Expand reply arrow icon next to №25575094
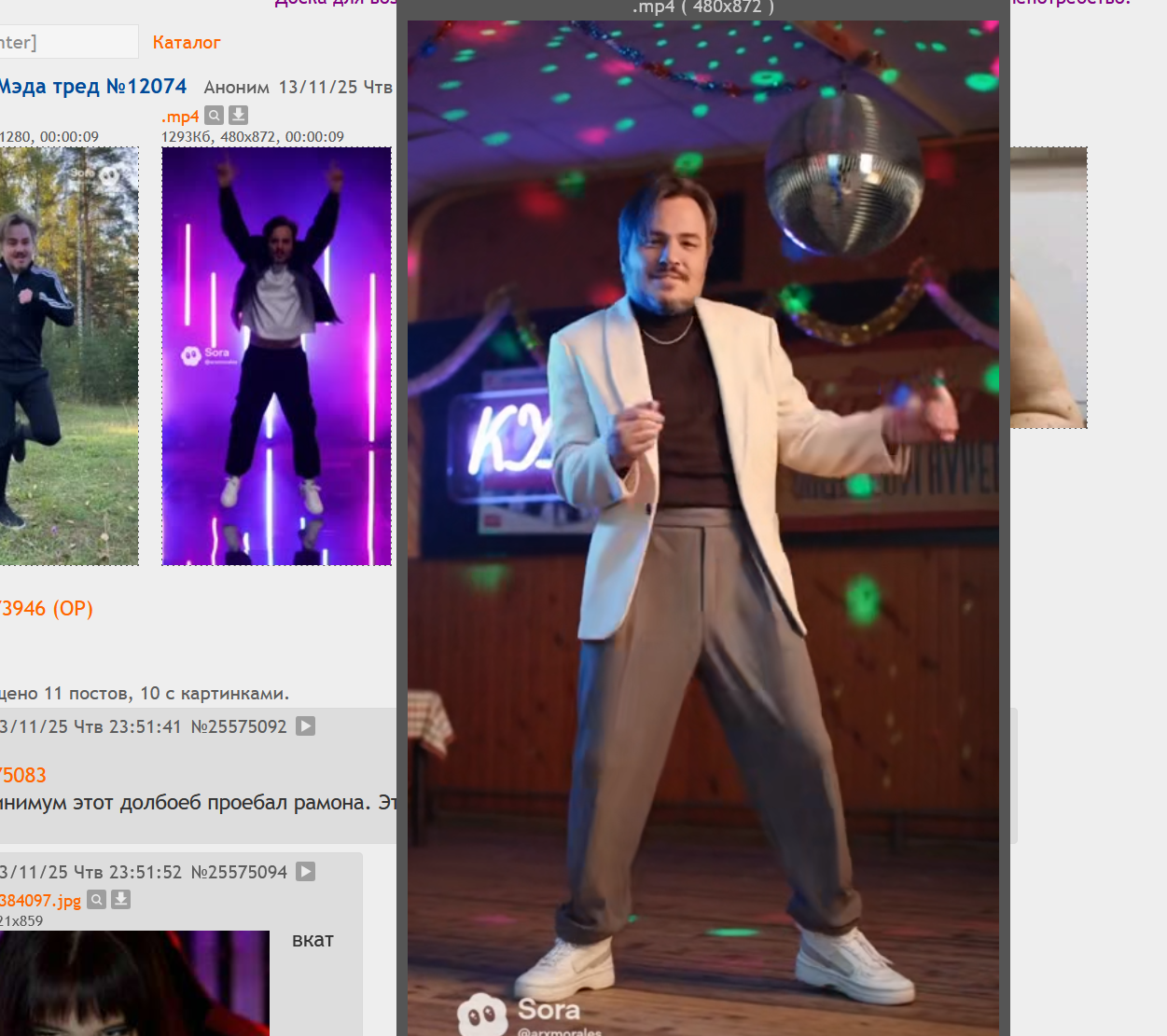The width and height of the screenshot is (1167, 1036). 306,871
